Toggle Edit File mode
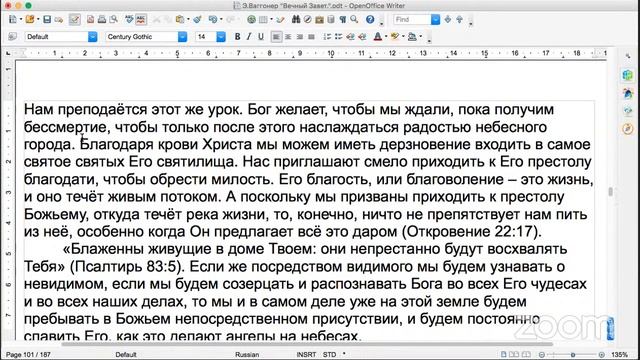This screenshot has height=360, width=640. 74,19
